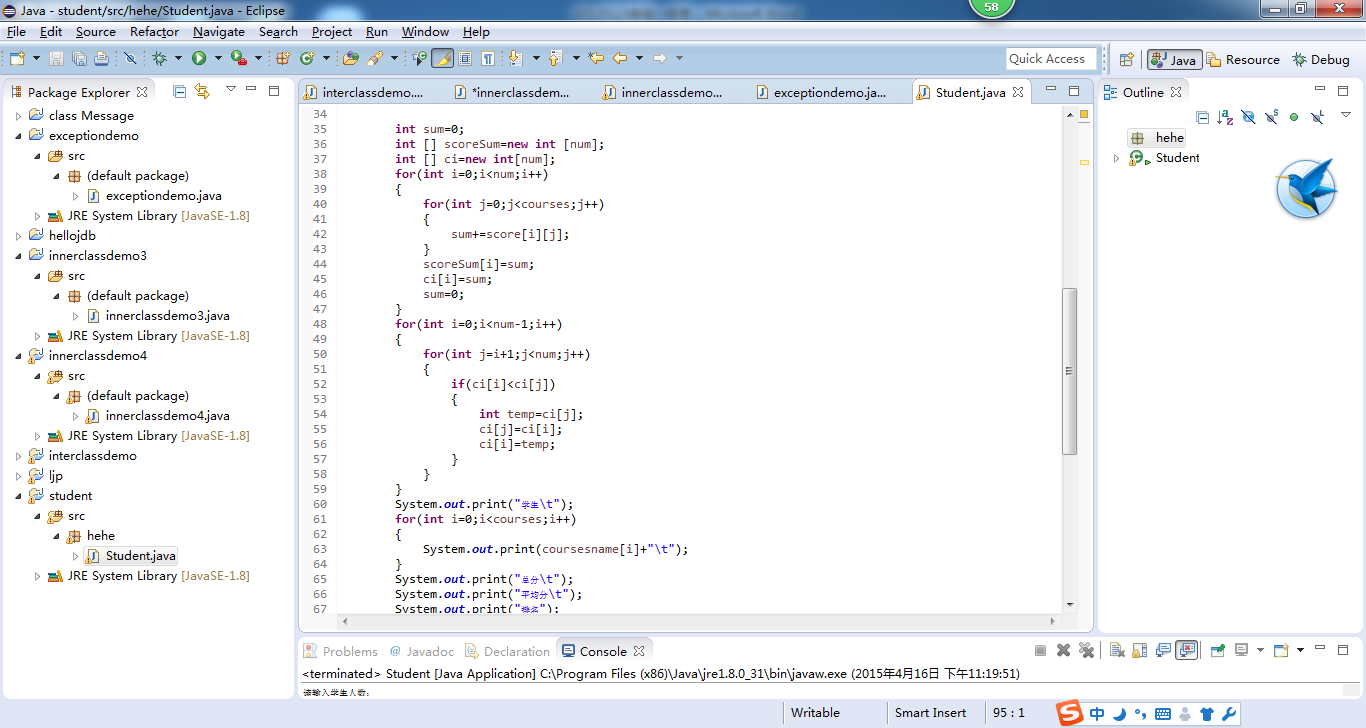
Task: Collapse All in Outline view toolbar
Action: 1203,117
